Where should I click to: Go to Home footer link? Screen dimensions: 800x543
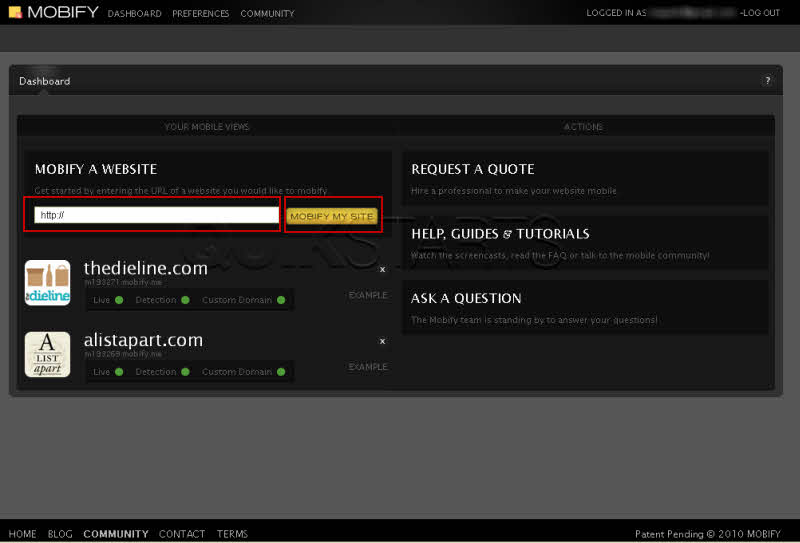22,534
